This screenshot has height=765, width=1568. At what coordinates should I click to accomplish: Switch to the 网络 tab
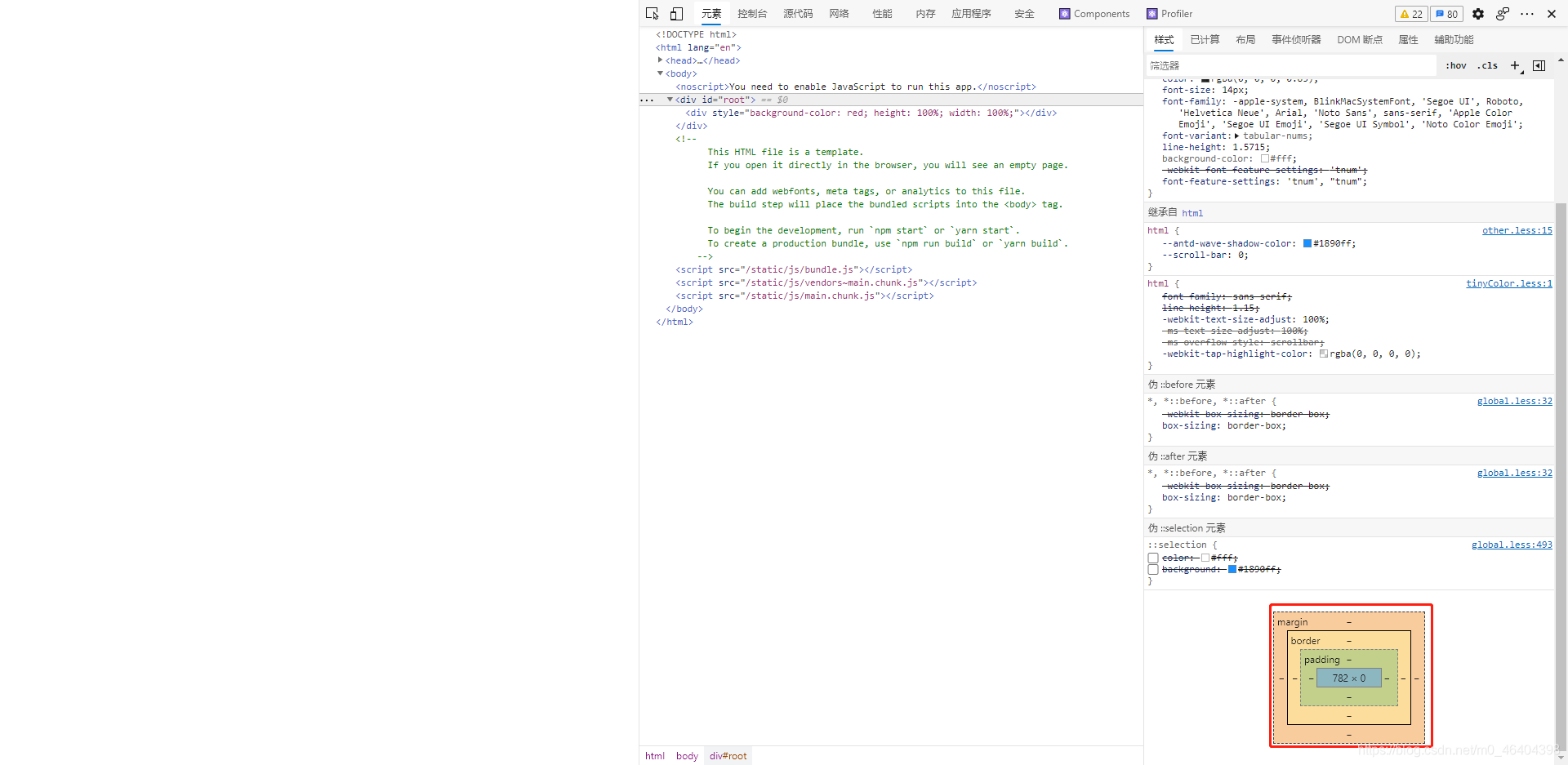click(839, 14)
